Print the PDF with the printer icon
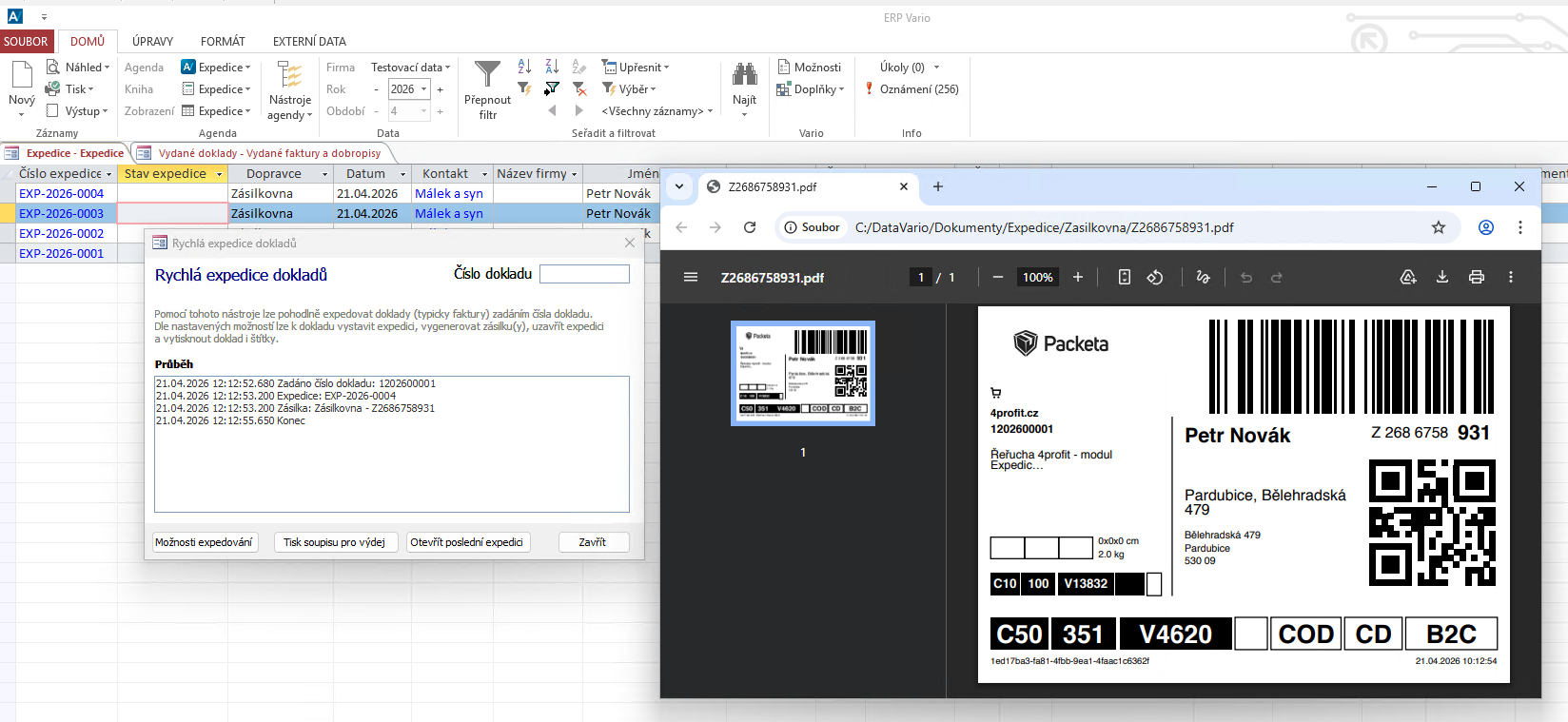1568x722 pixels. pos(1476,277)
